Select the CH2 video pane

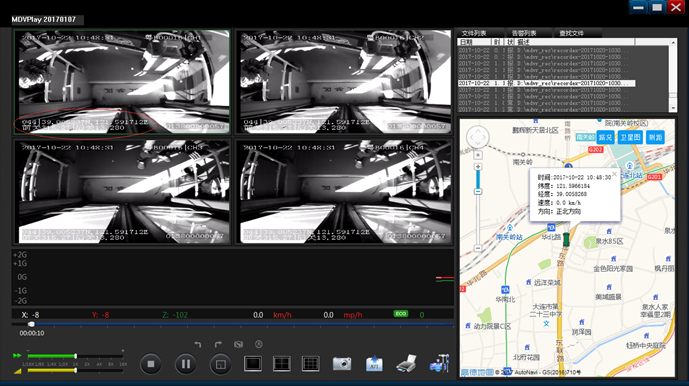pos(343,82)
